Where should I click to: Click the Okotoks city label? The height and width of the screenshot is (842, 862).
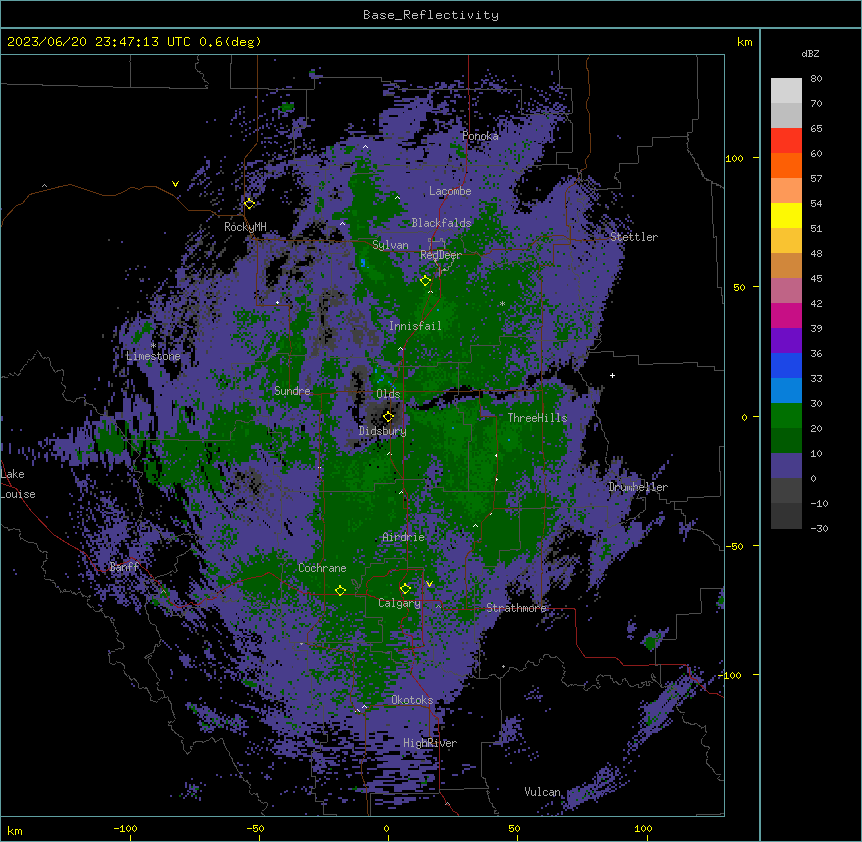412,700
